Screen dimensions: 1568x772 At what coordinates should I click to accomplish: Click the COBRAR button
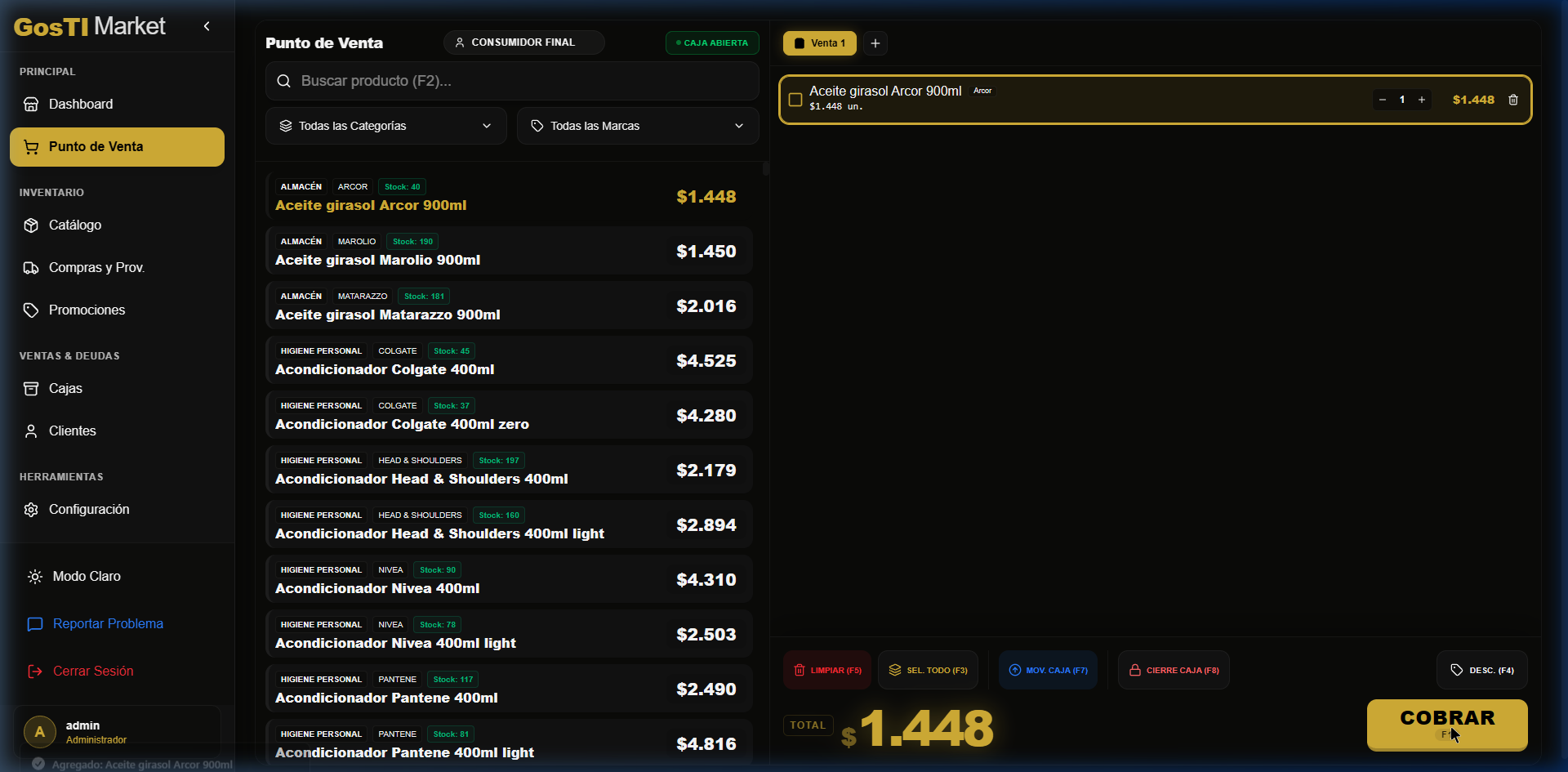(1447, 724)
